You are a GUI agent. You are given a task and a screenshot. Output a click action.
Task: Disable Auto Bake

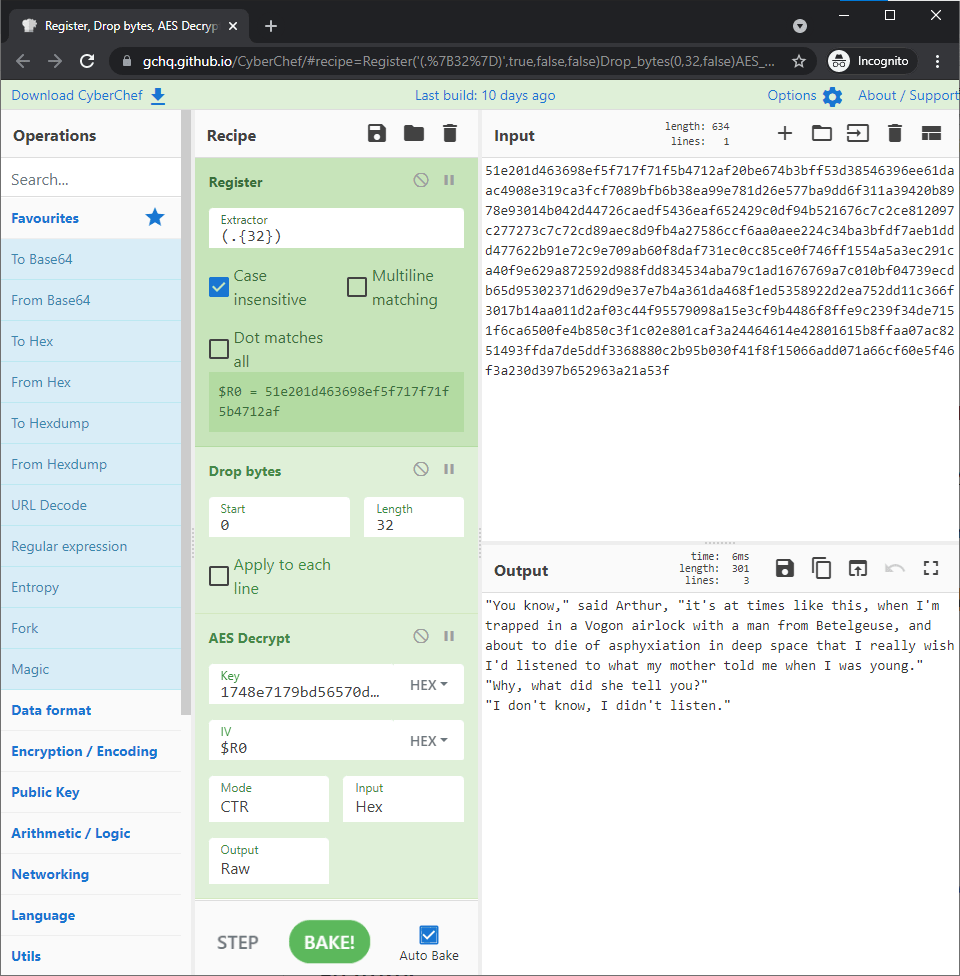tap(429, 936)
